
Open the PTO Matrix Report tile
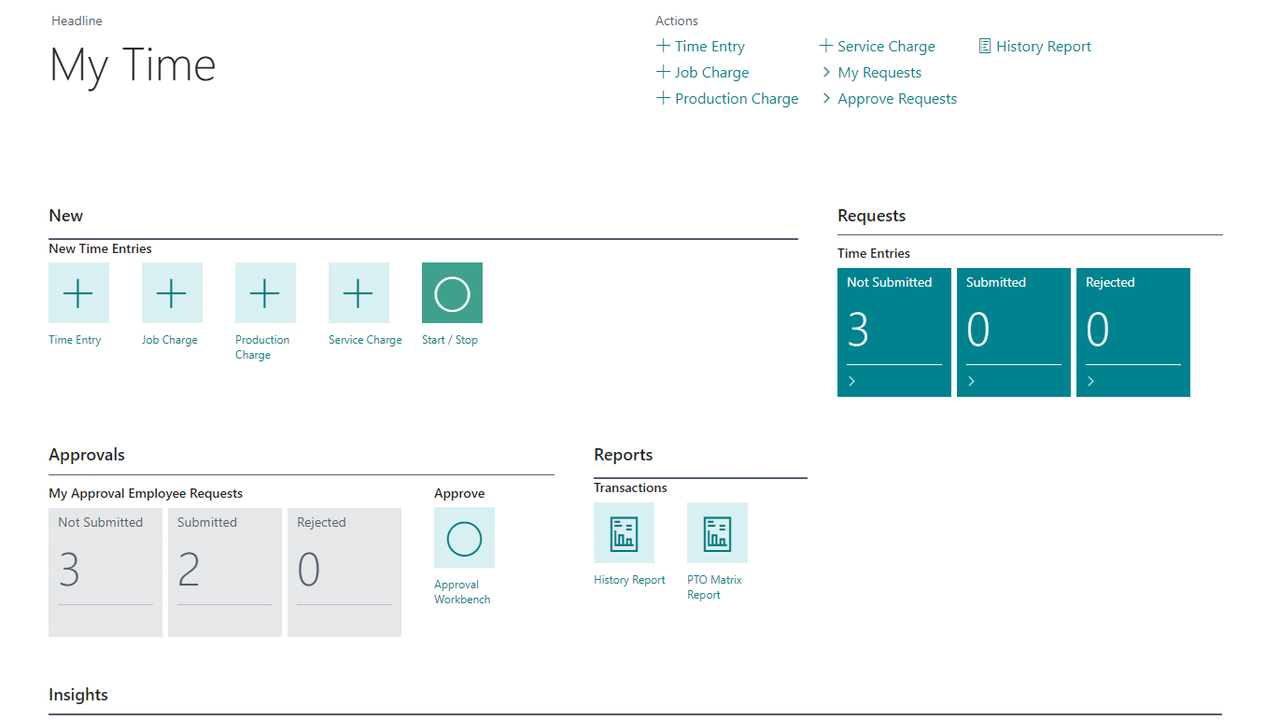coord(716,533)
